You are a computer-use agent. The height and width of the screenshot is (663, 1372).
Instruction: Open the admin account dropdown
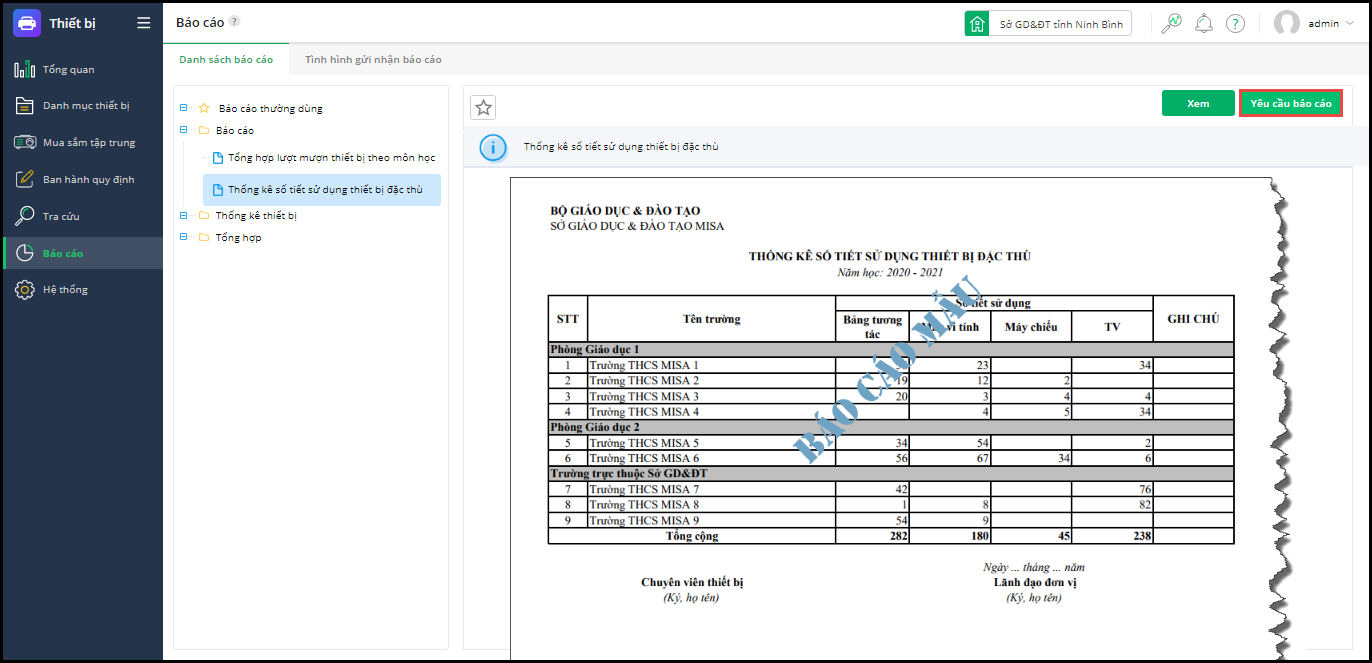tap(1314, 24)
